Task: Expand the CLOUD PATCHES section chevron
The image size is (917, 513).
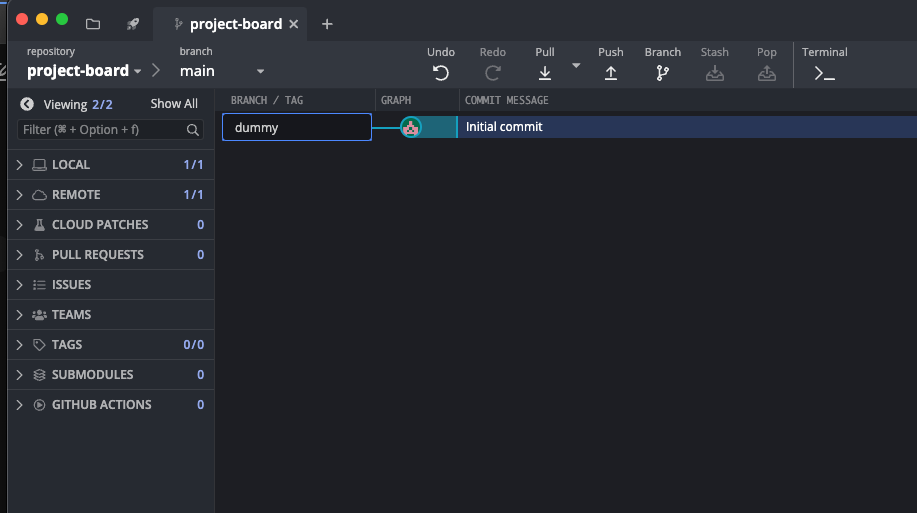Action: [19, 225]
